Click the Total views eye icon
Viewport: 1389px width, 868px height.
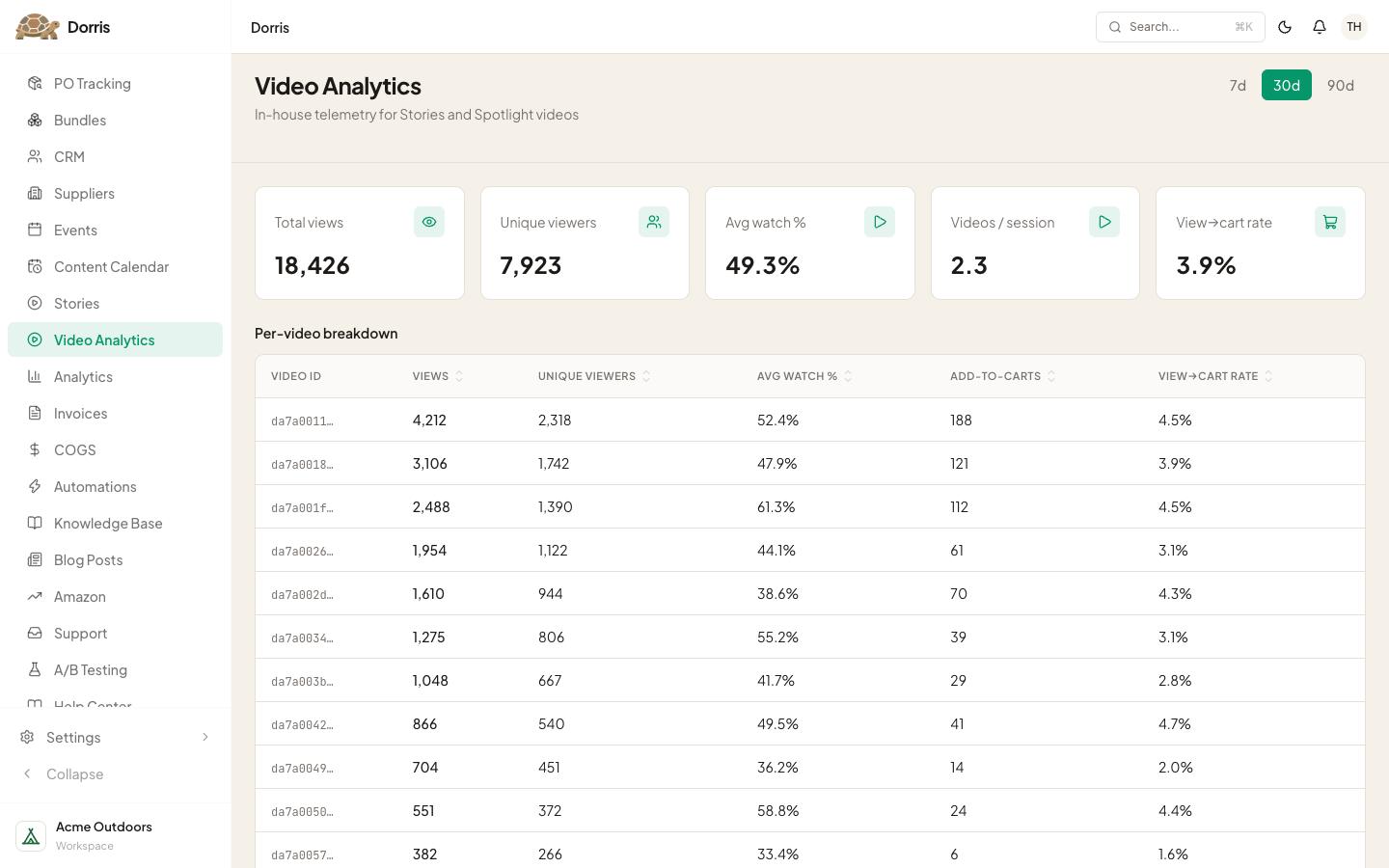[x=429, y=222]
